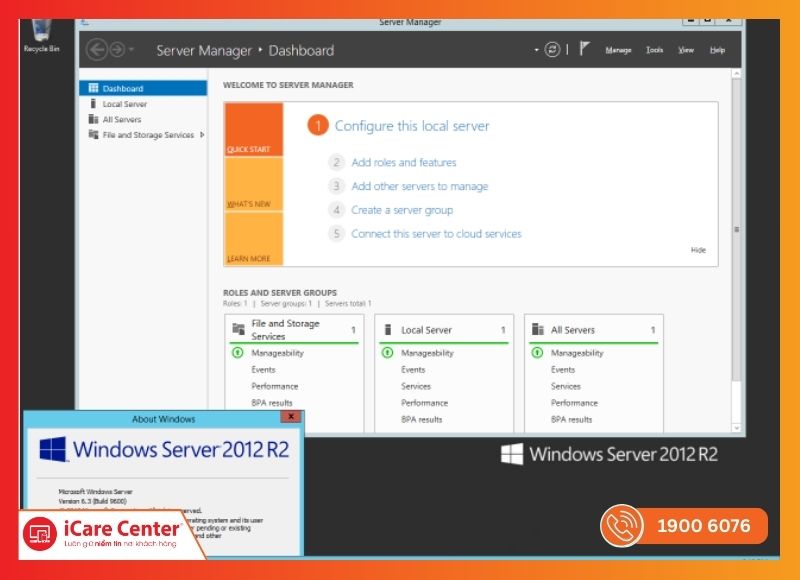Image resolution: width=800 pixels, height=580 pixels.
Task: Click Add other servers to manage link
Action: pos(419,186)
